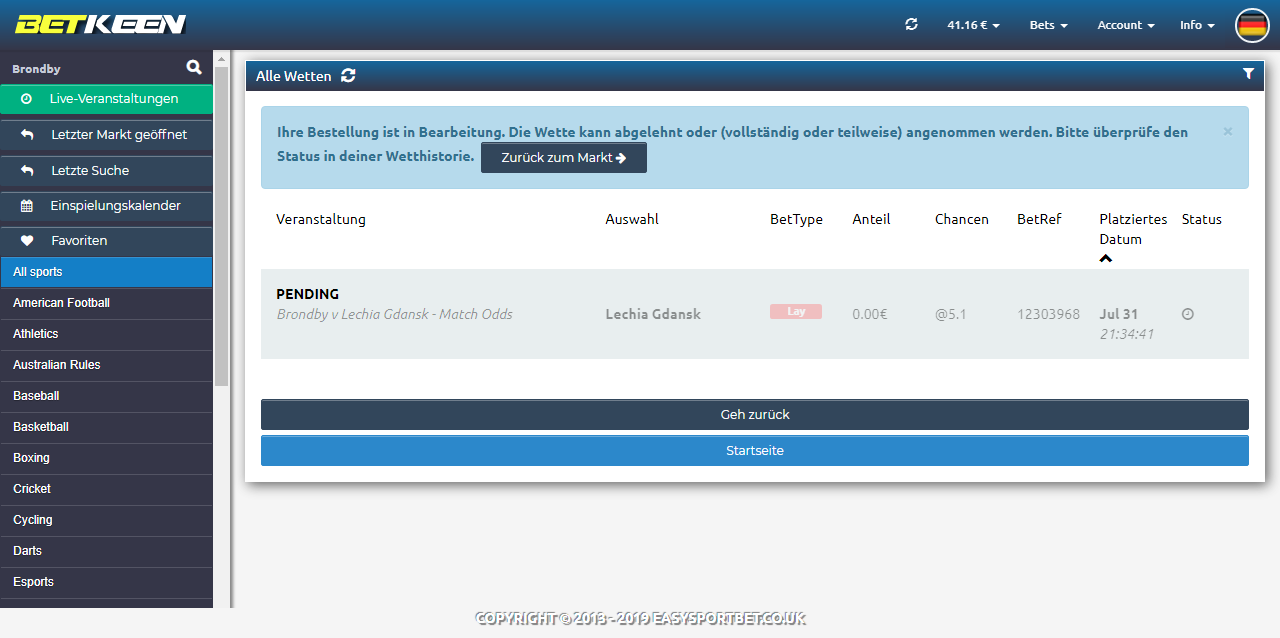
Task: Click the Status column header
Action: (x=1202, y=219)
